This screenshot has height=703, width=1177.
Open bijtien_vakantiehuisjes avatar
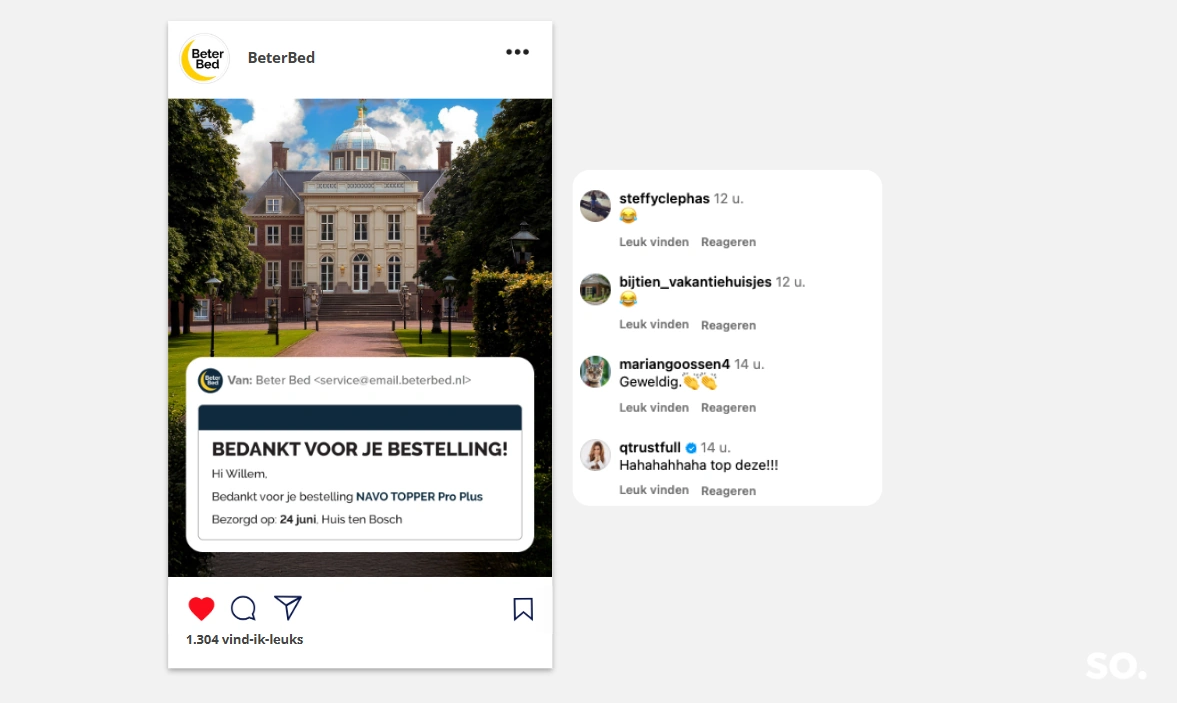click(595, 289)
